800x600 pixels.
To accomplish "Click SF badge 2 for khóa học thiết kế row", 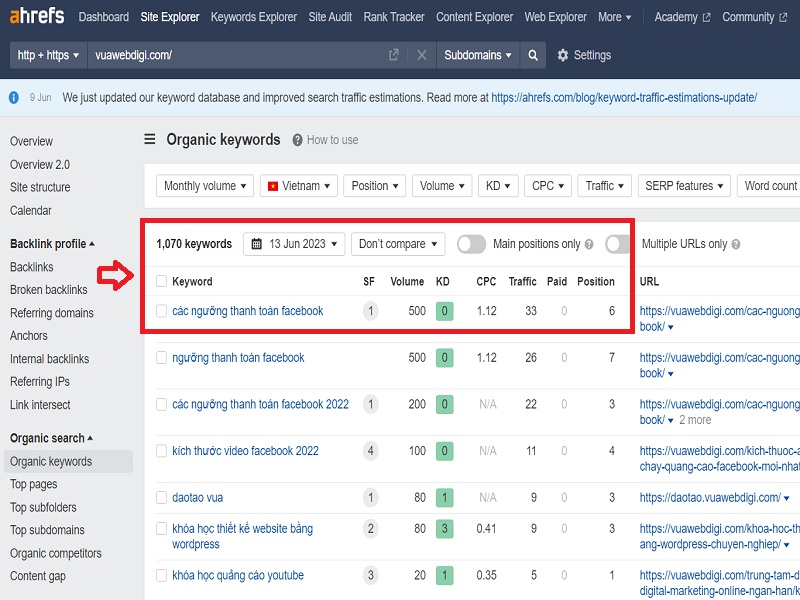I will [370, 529].
